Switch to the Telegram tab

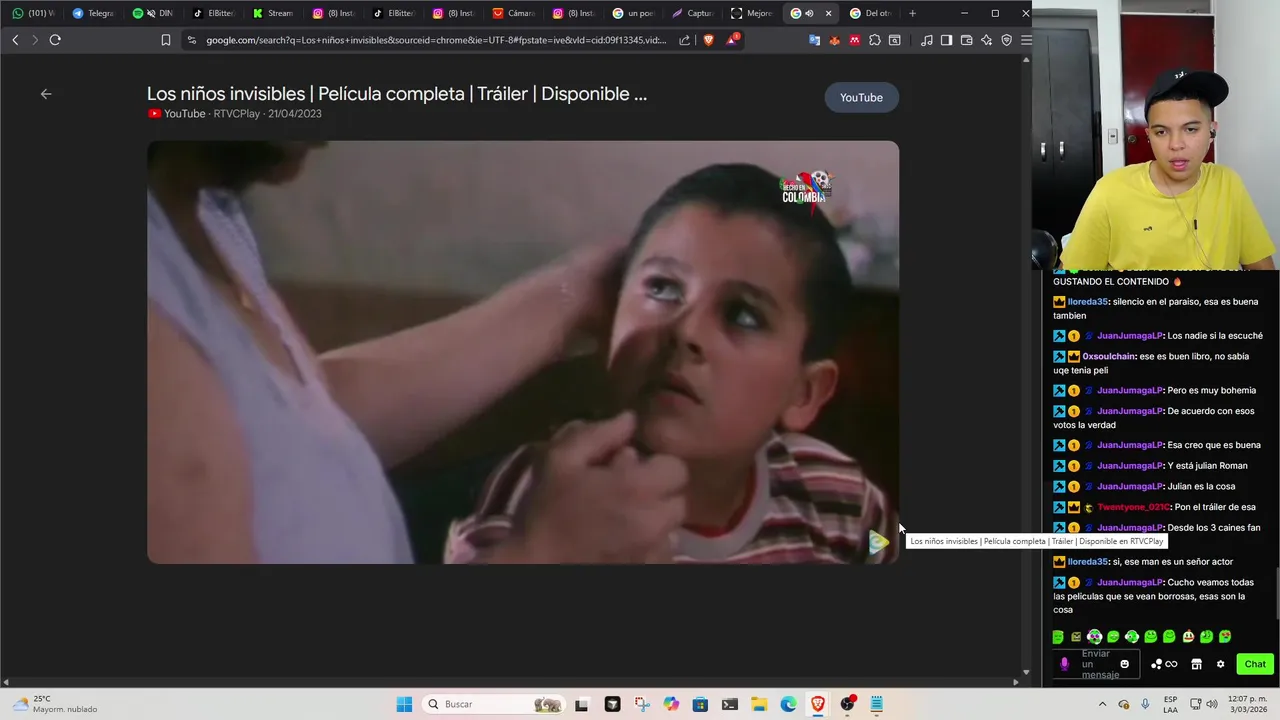[x=93, y=13]
